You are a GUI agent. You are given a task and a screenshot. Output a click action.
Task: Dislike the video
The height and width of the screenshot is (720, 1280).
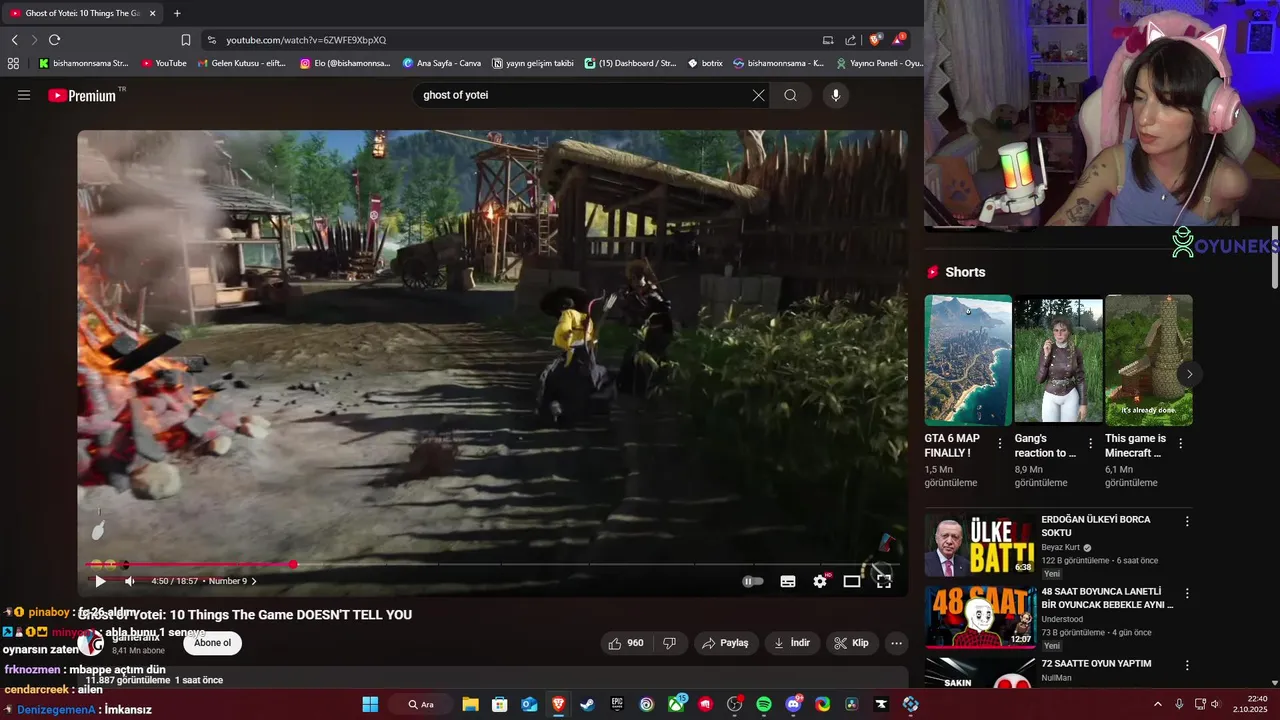(670, 643)
